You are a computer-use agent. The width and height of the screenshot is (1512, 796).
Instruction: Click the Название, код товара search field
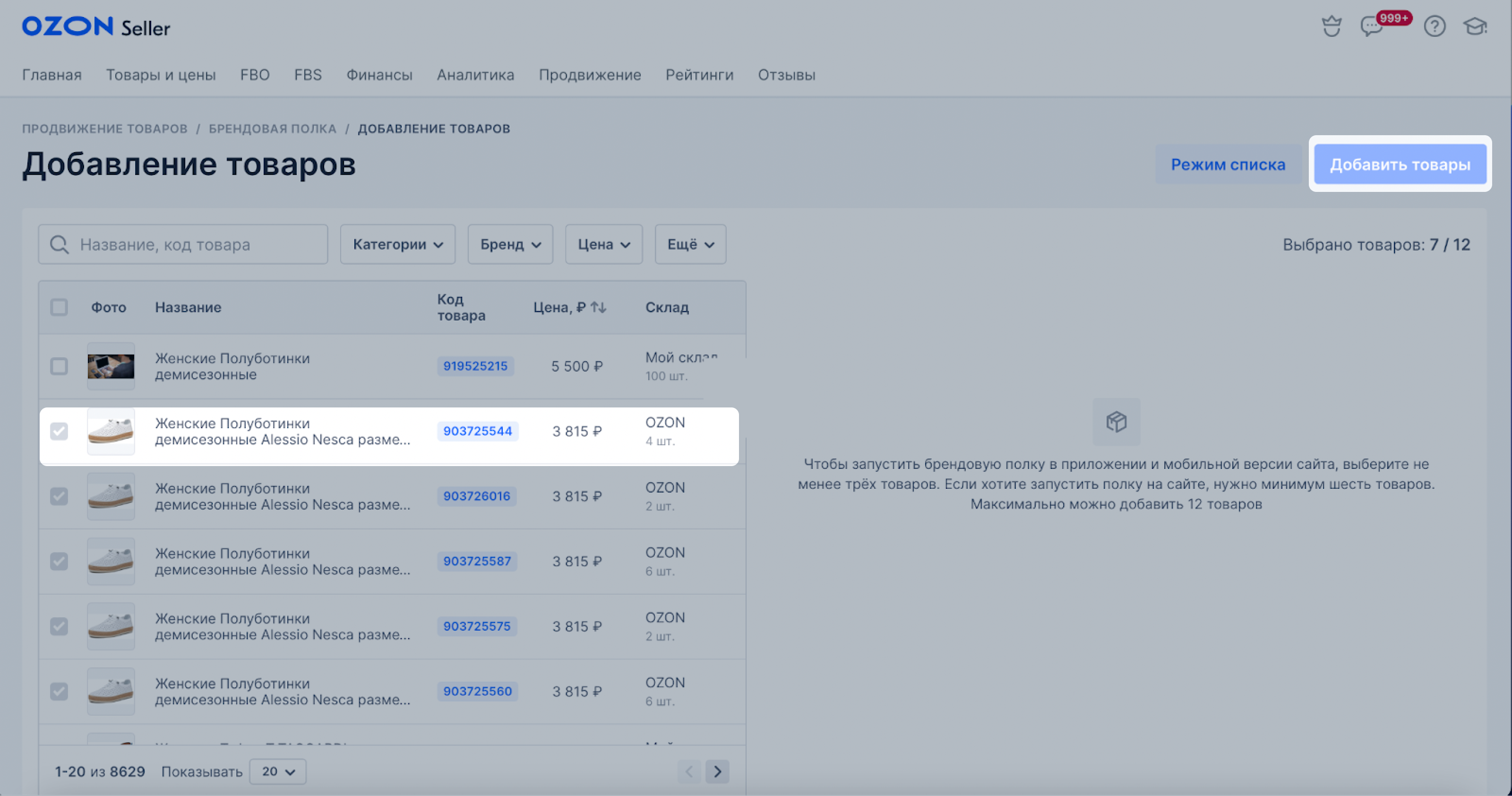pyautogui.click(x=183, y=244)
